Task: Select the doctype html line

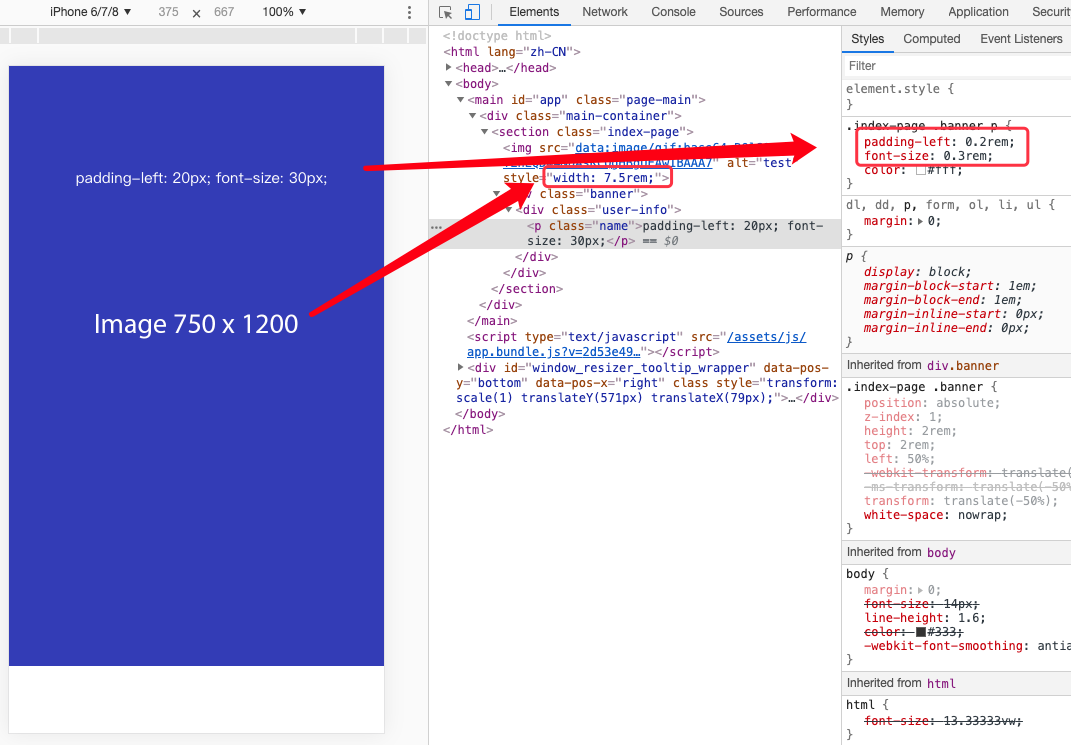Action: click(497, 36)
